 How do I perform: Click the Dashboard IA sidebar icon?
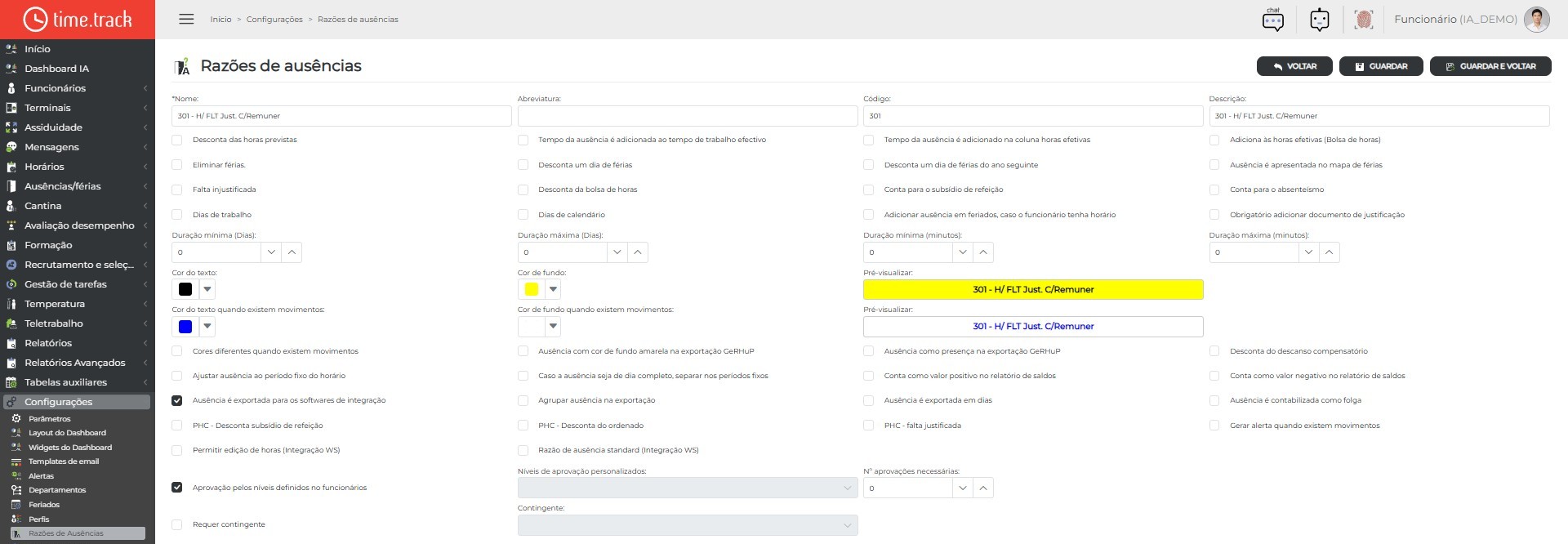(11, 69)
